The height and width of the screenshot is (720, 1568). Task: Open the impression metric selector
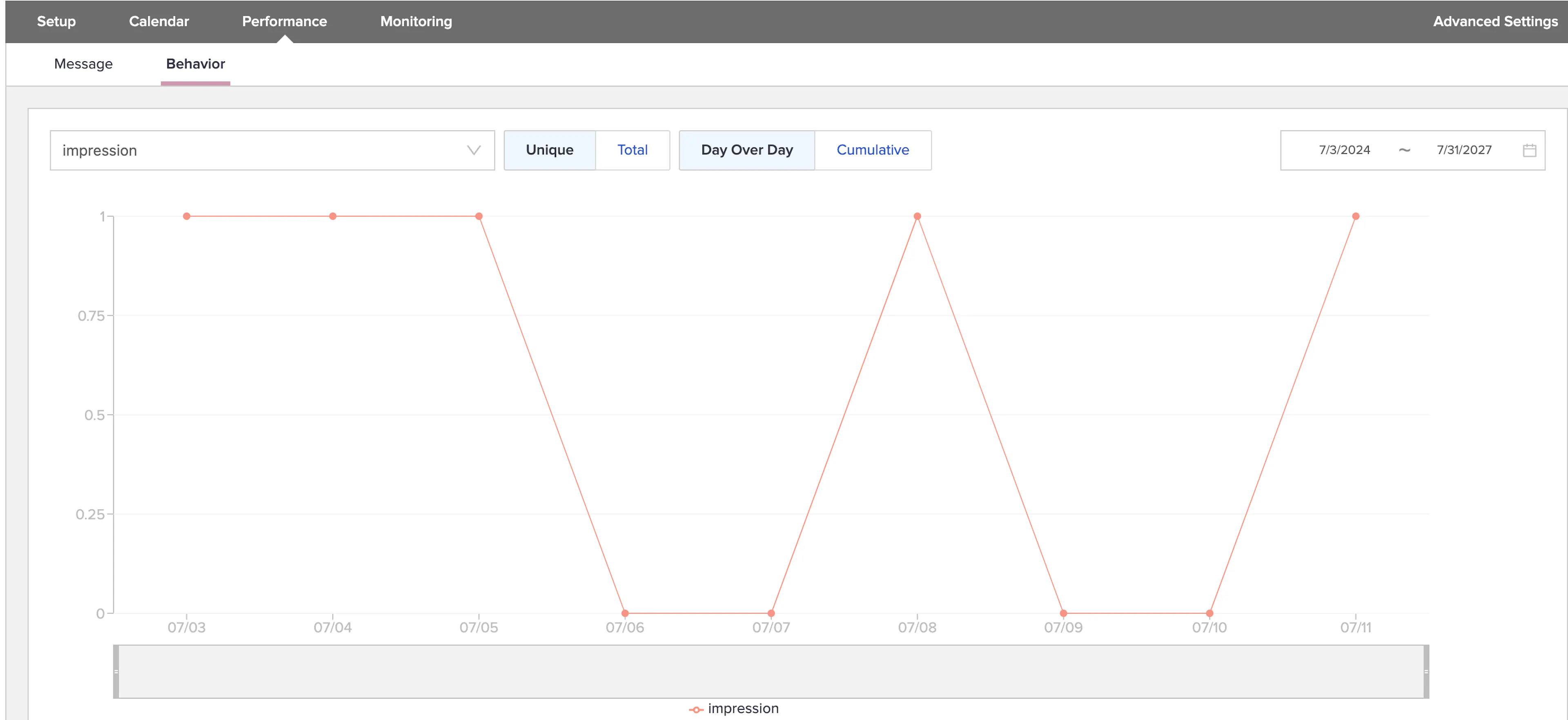coord(272,150)
